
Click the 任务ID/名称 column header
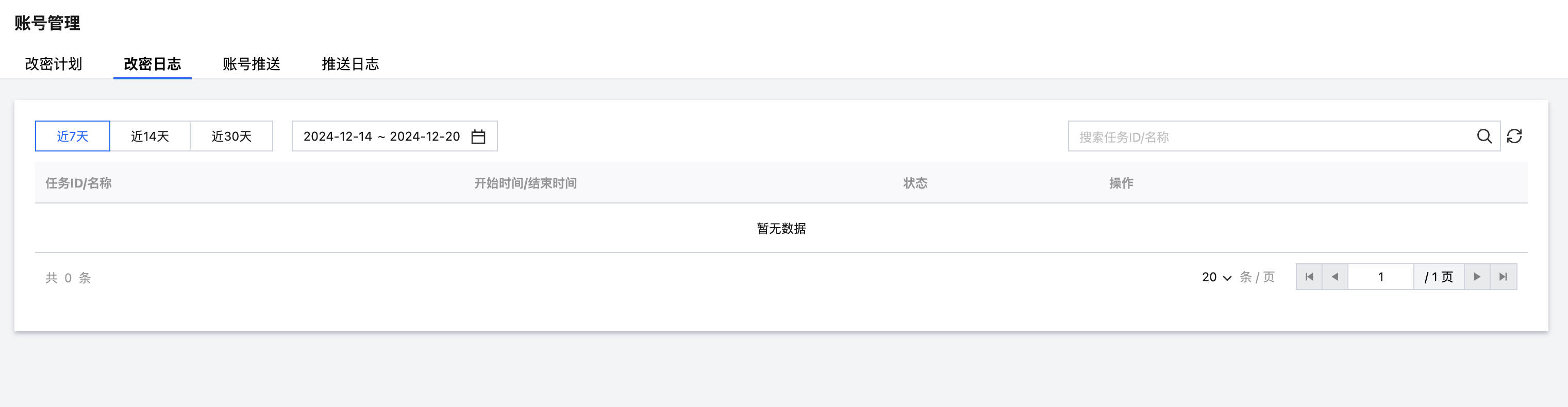point(78,183)
